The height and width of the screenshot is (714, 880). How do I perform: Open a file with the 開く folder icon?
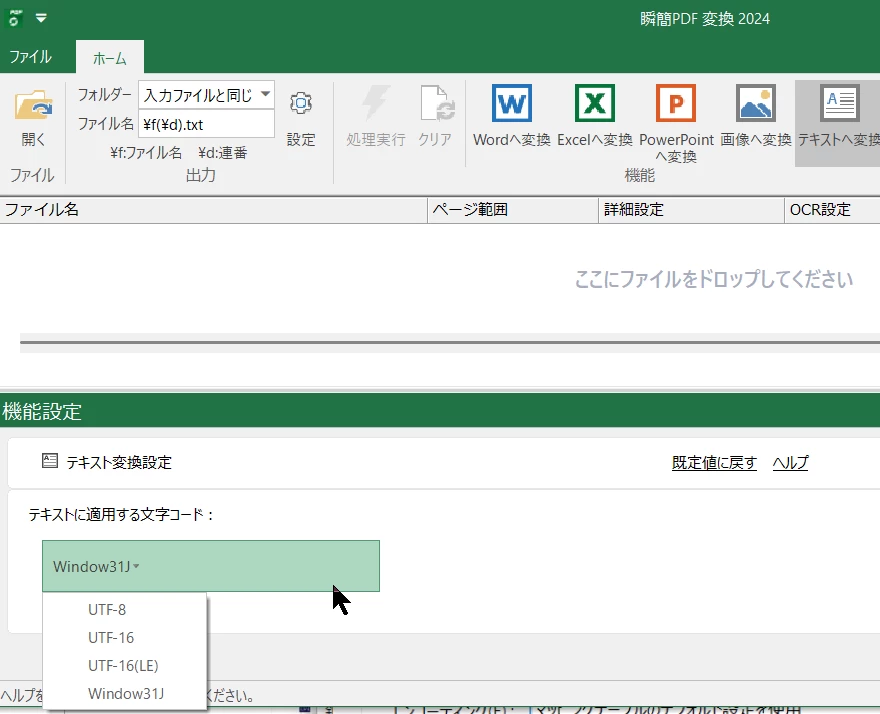point(33,117)
